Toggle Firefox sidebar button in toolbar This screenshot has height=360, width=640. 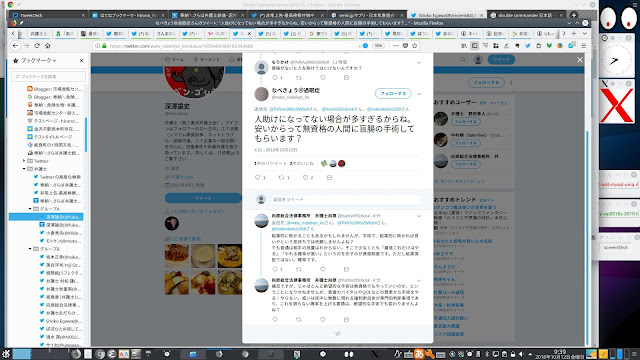475,46
